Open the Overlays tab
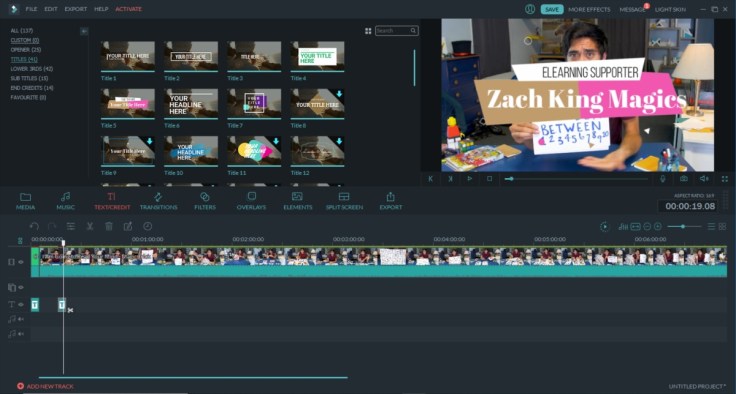 click(x=251, y=201)
